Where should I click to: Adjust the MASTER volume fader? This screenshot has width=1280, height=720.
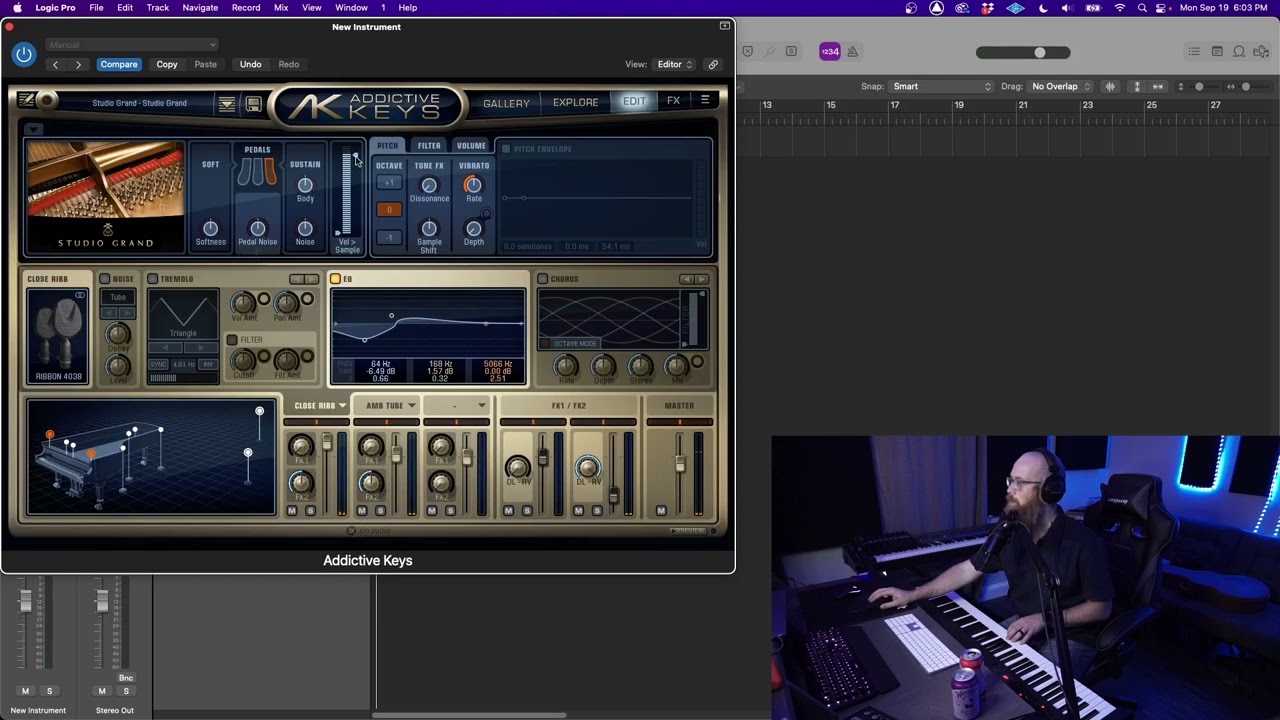coord(680,464)
